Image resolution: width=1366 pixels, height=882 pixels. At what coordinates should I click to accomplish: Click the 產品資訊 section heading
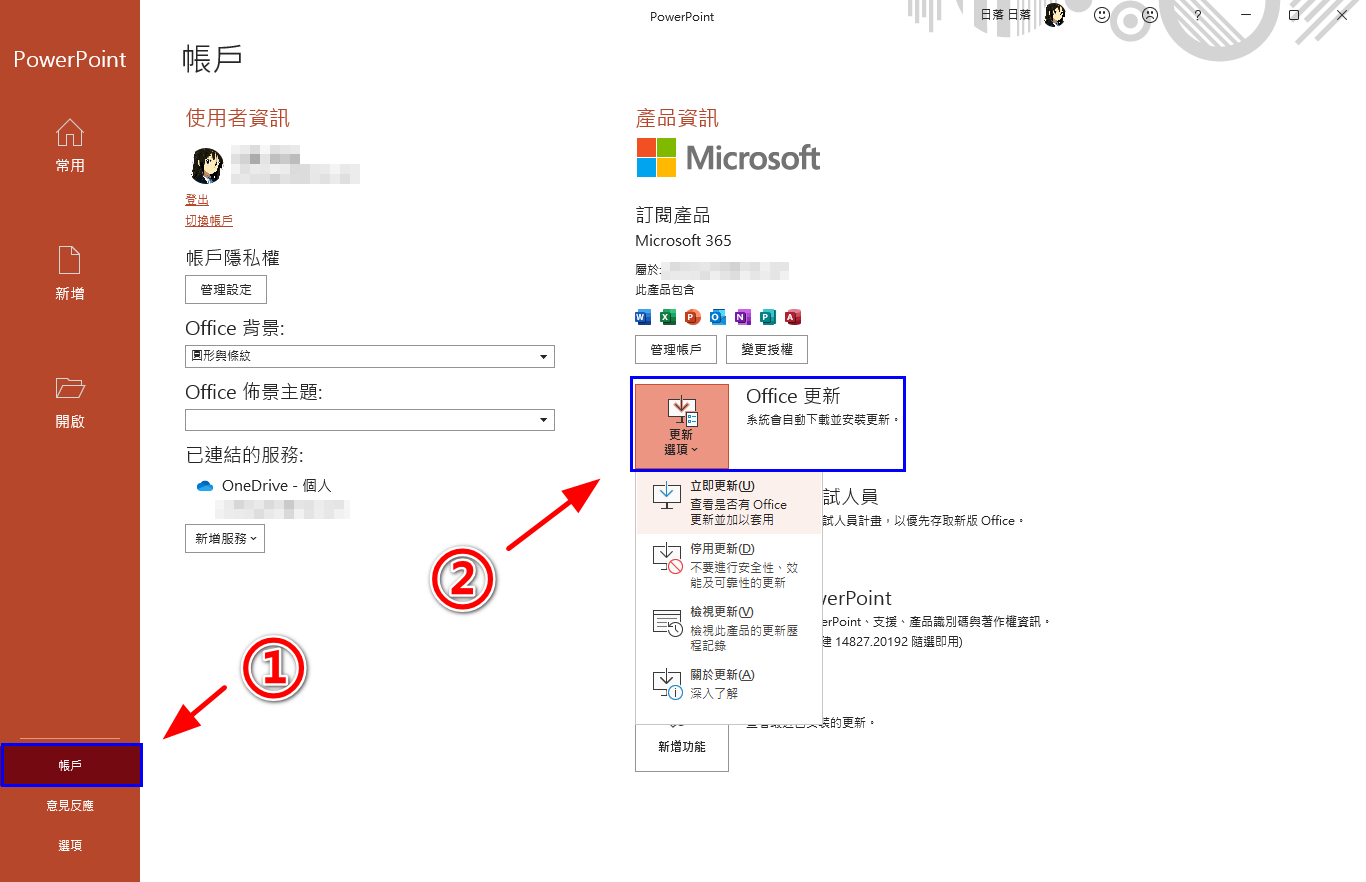coord(677,119)
